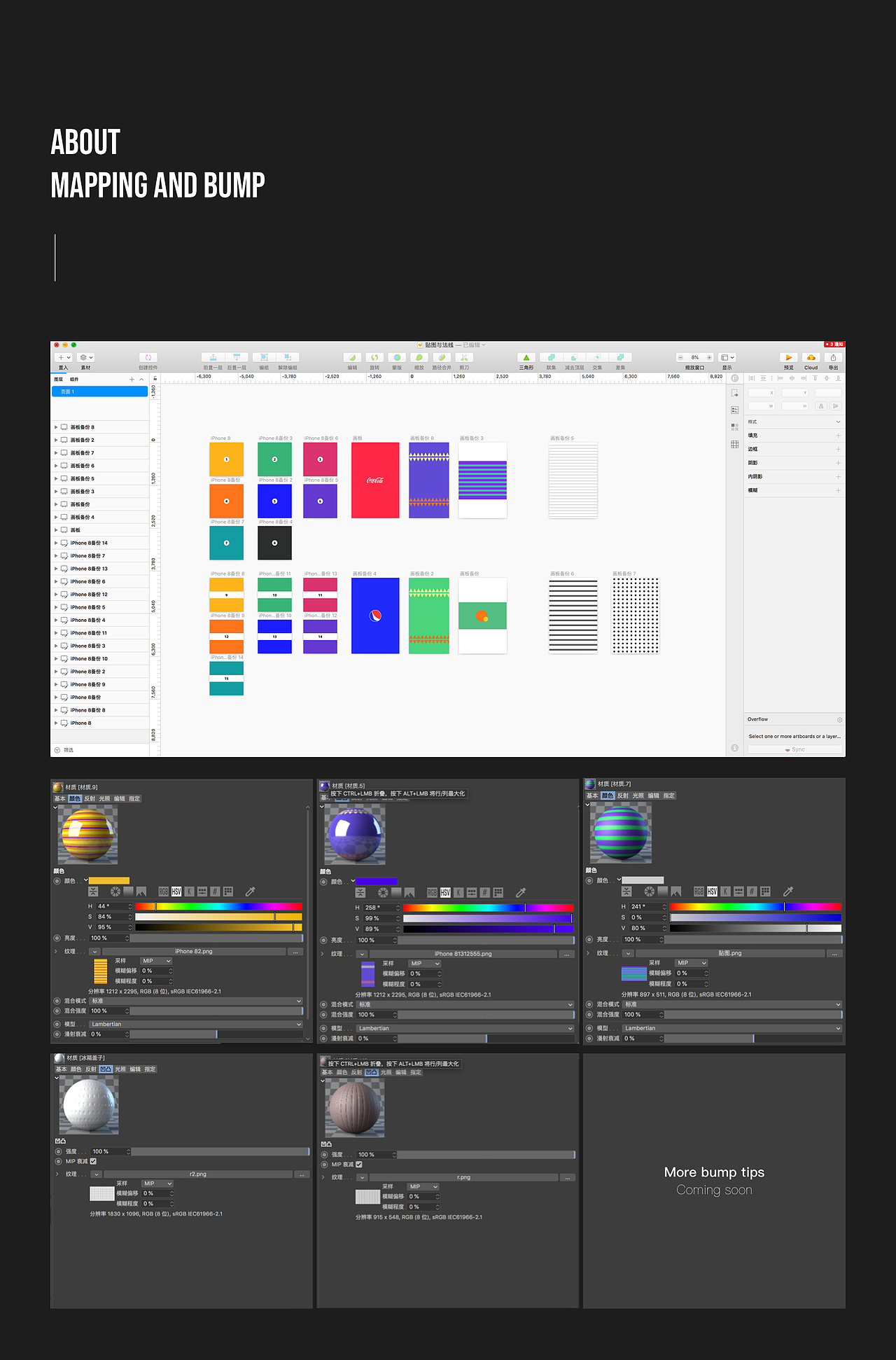The height and width of the screenshot is (1360, 896).
Task: Click the 差集 difference boolean icon
Action: tap(620, 357)
